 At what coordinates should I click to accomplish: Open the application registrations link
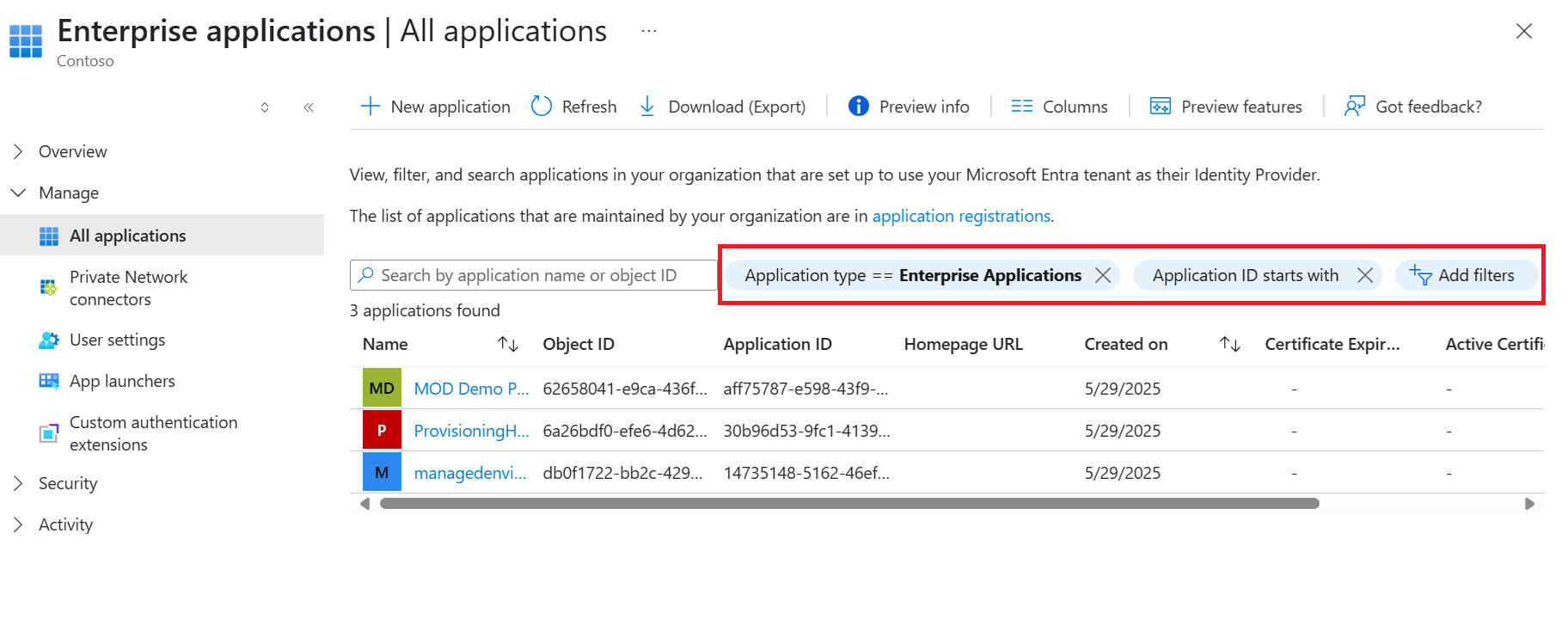pos(961,216)
